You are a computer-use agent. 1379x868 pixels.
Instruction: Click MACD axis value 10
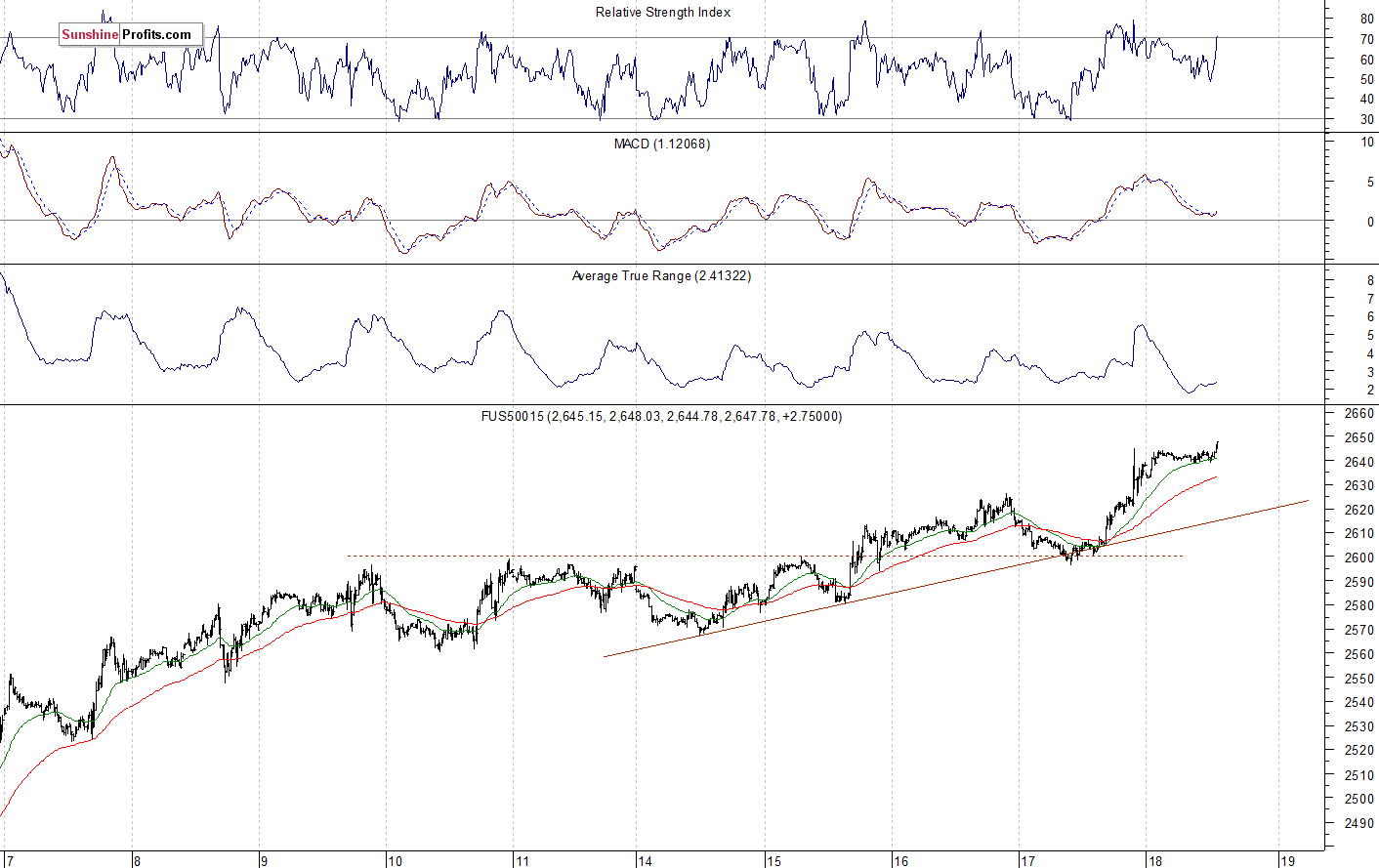[1367, 142]
